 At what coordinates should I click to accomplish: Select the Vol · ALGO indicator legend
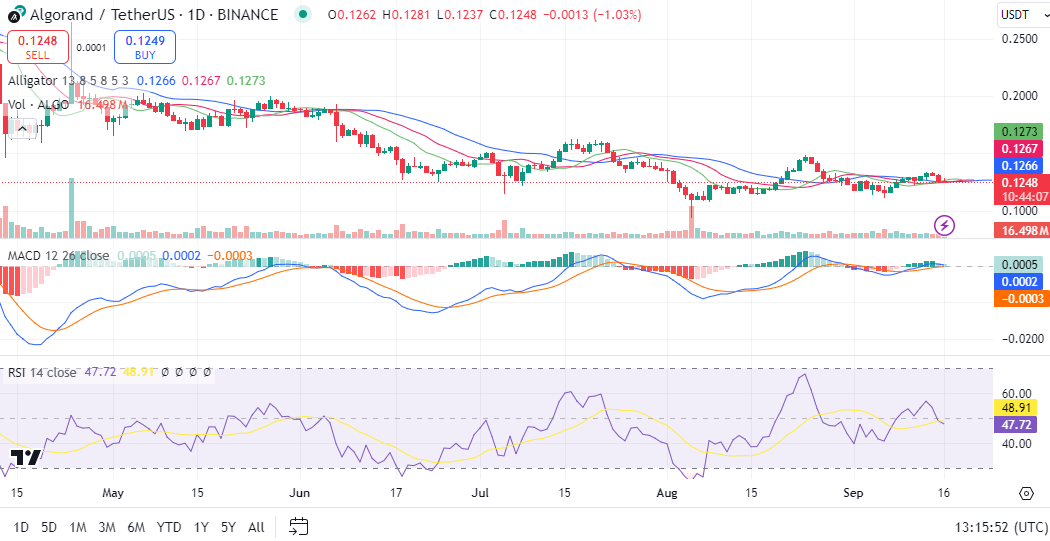[38, 105]
